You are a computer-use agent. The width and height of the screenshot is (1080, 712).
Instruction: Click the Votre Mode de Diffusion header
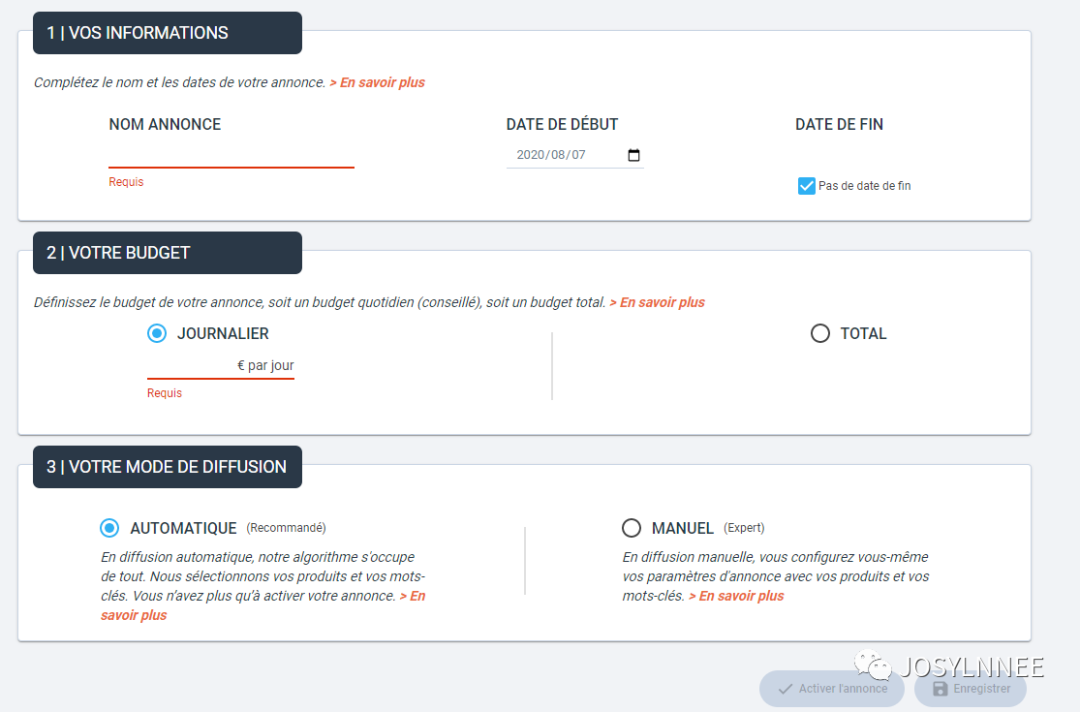point(167,467)
